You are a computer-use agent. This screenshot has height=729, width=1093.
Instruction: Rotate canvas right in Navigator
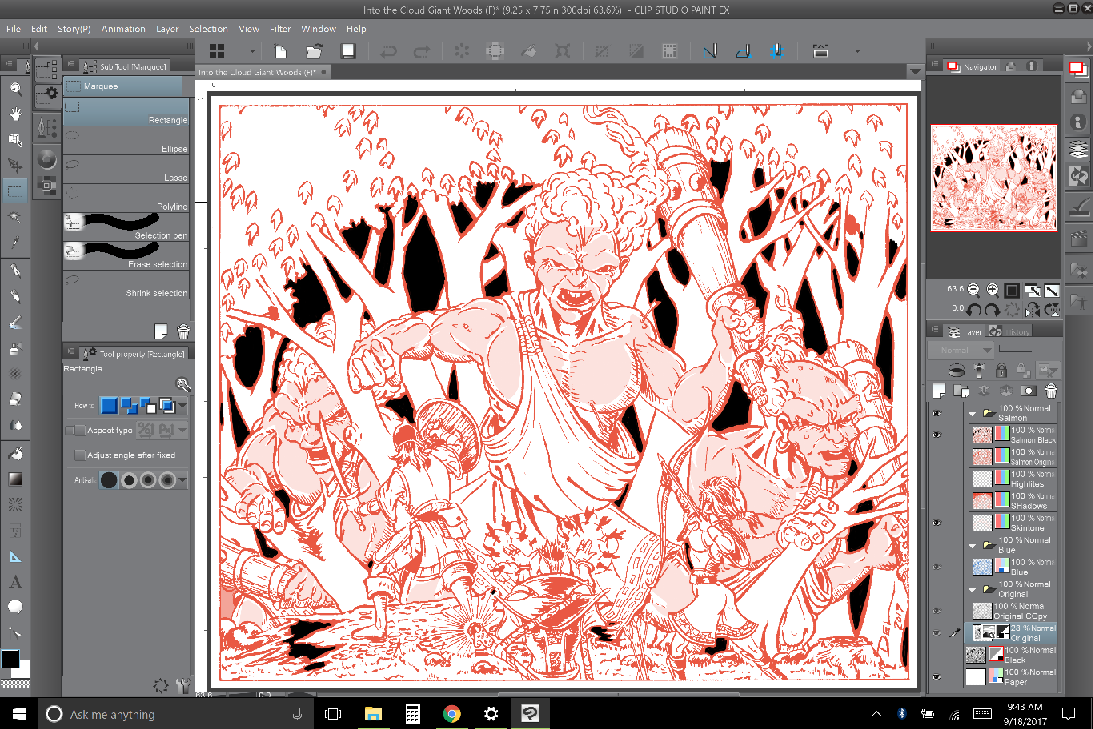992,309
